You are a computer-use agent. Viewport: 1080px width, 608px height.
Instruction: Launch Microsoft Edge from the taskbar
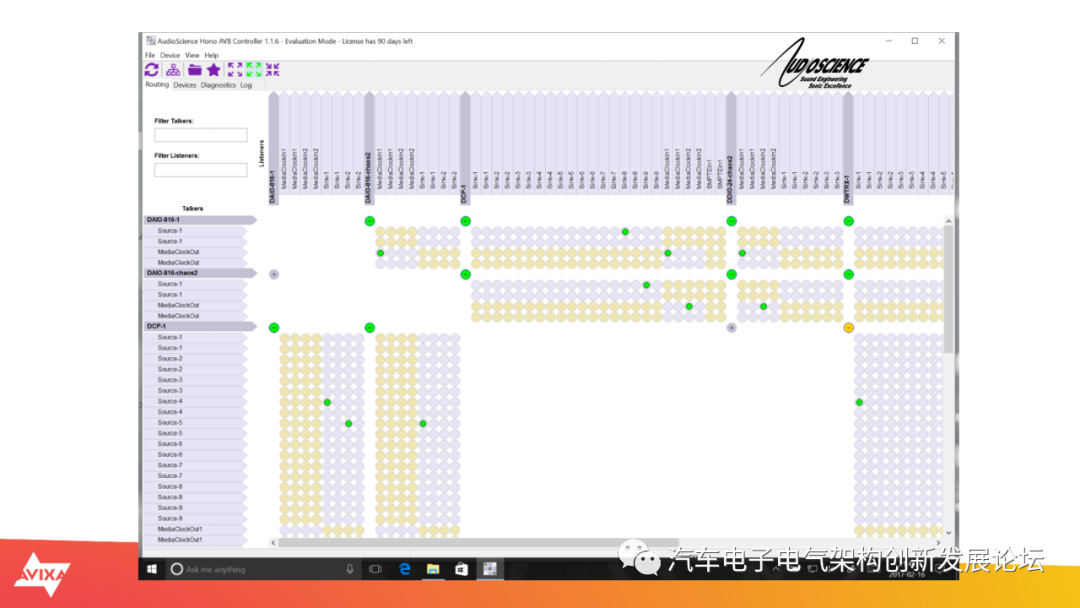404,569
